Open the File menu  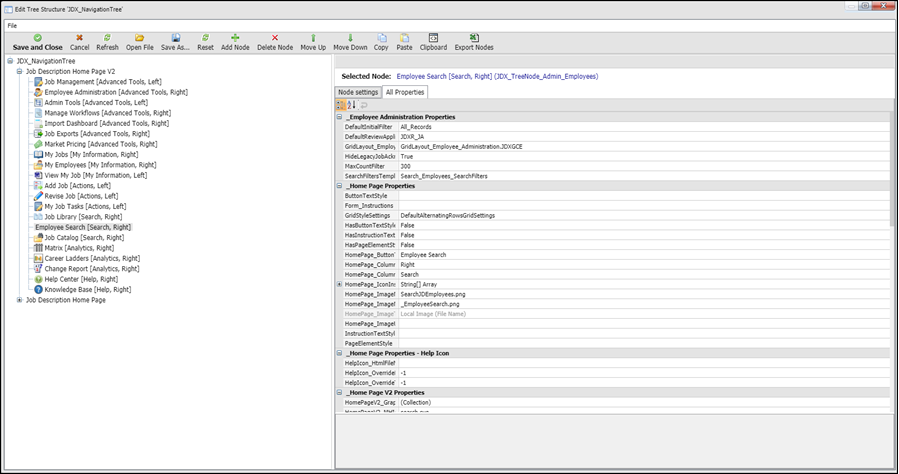click(12, 26)
